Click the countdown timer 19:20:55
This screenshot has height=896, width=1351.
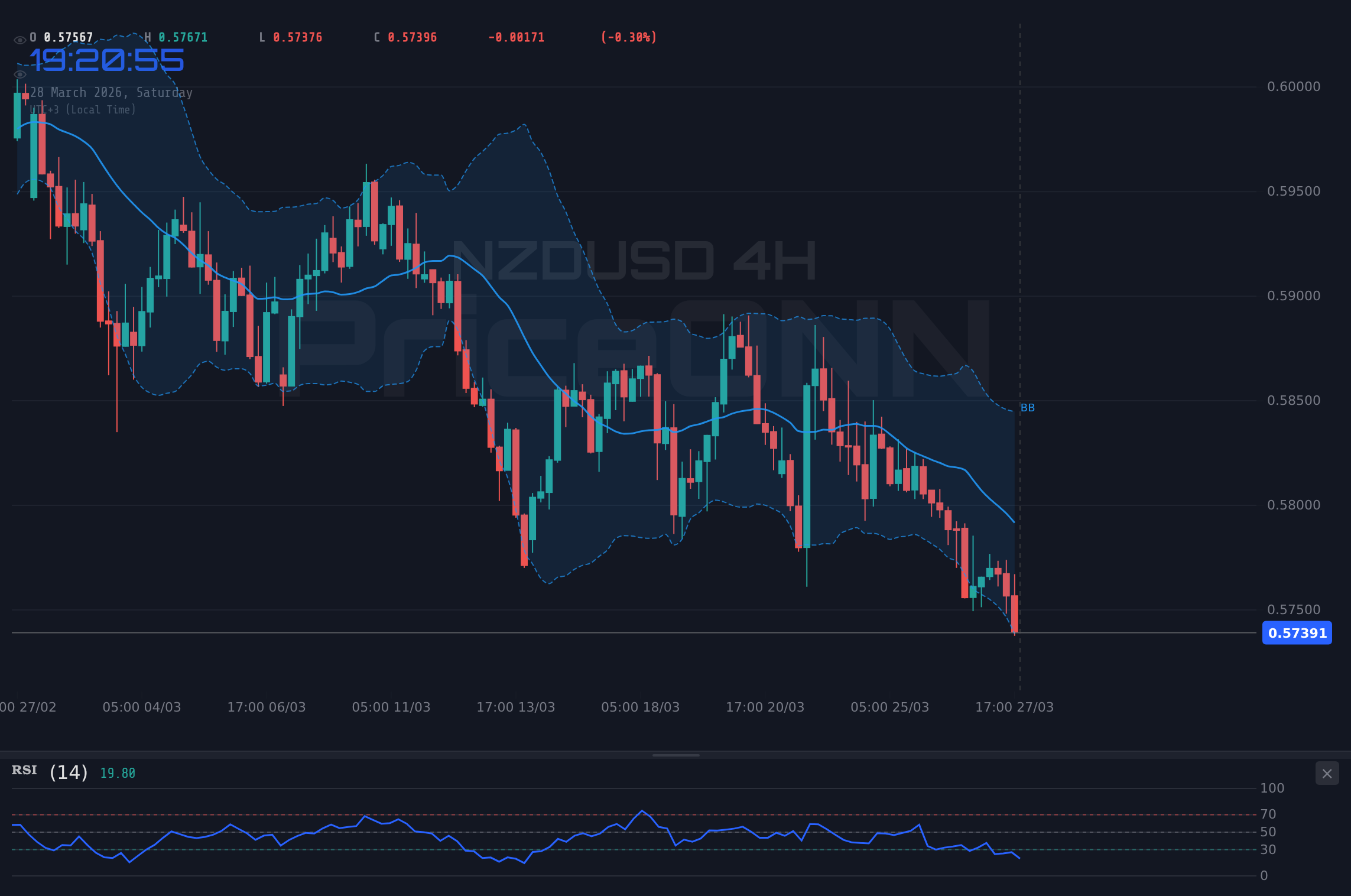(108, 60)
